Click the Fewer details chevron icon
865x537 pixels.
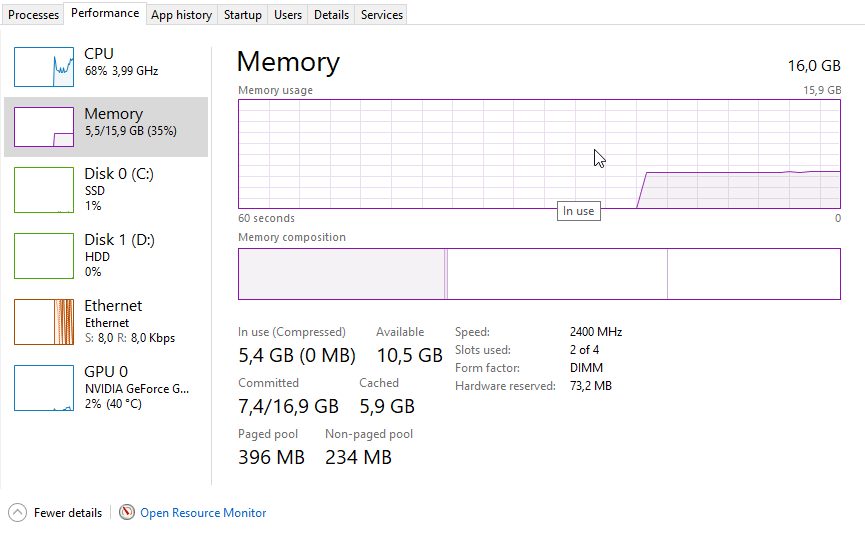point(17,513)
